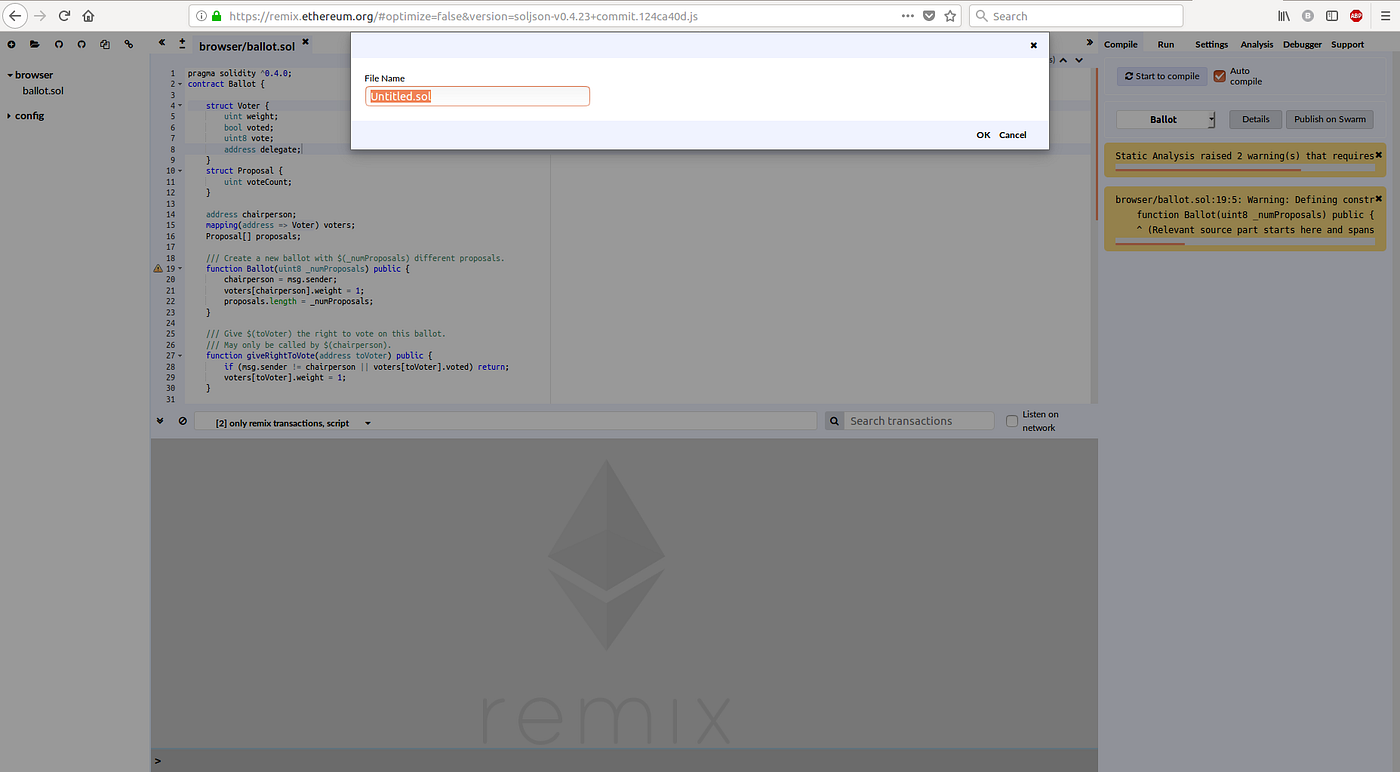
Task: Click the down arrow above the editor
Action: click(x=1079, y=60)
